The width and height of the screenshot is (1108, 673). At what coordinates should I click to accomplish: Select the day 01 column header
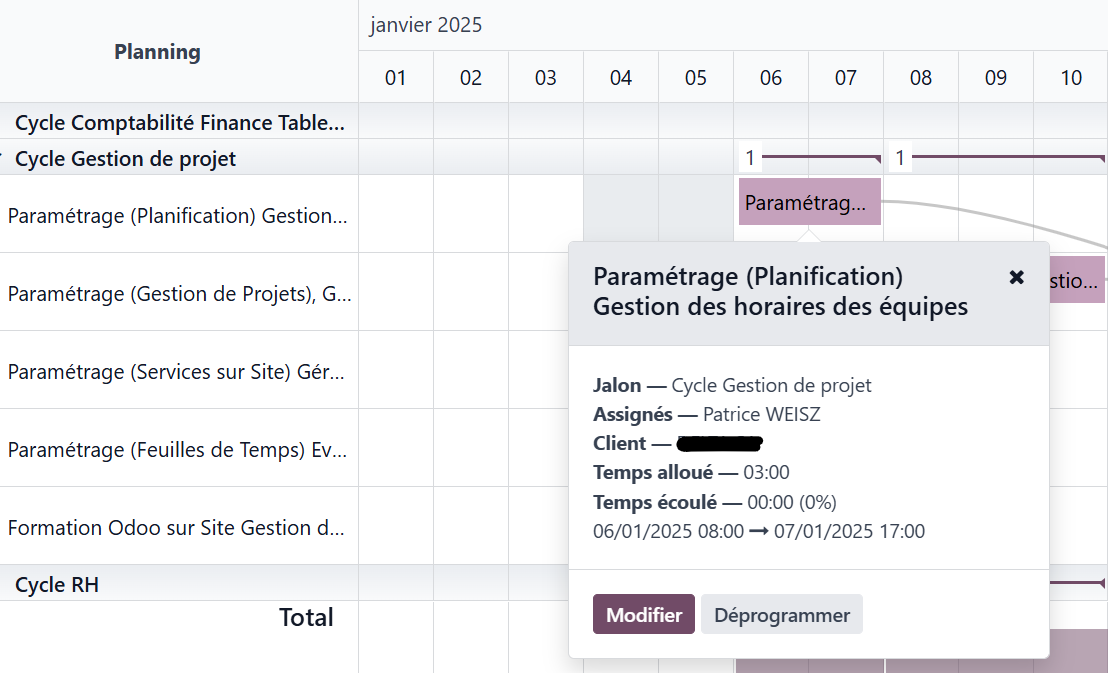click(x=396, y=77)
